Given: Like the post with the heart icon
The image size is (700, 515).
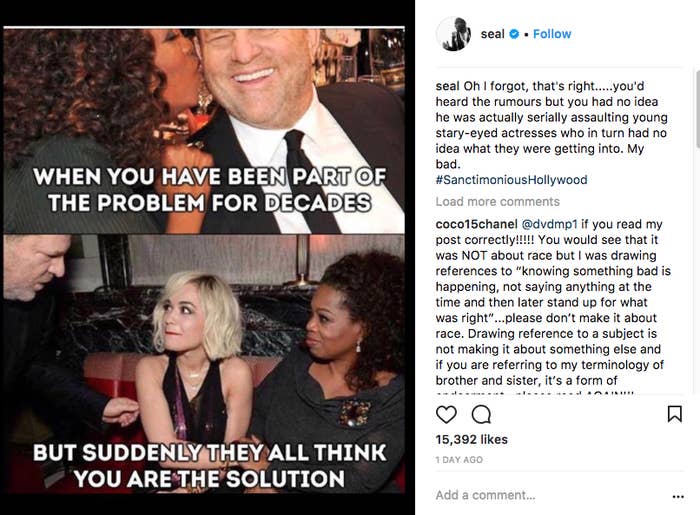Looking at the screenshot, I should [446, 415].
